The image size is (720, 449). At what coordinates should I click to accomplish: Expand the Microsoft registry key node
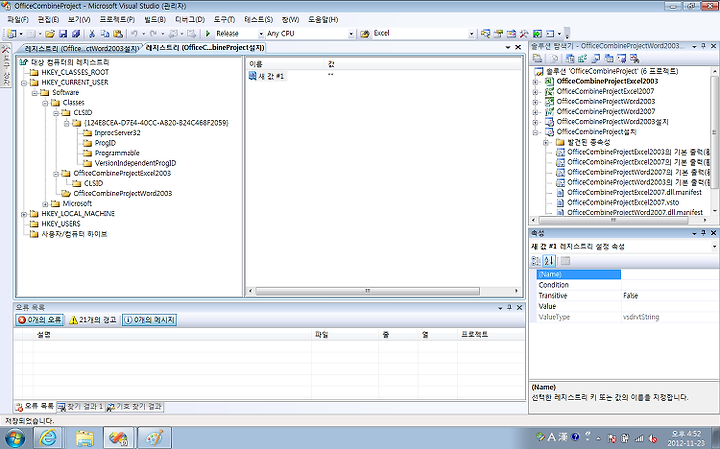pyautogui.click(x=45, y=204)
